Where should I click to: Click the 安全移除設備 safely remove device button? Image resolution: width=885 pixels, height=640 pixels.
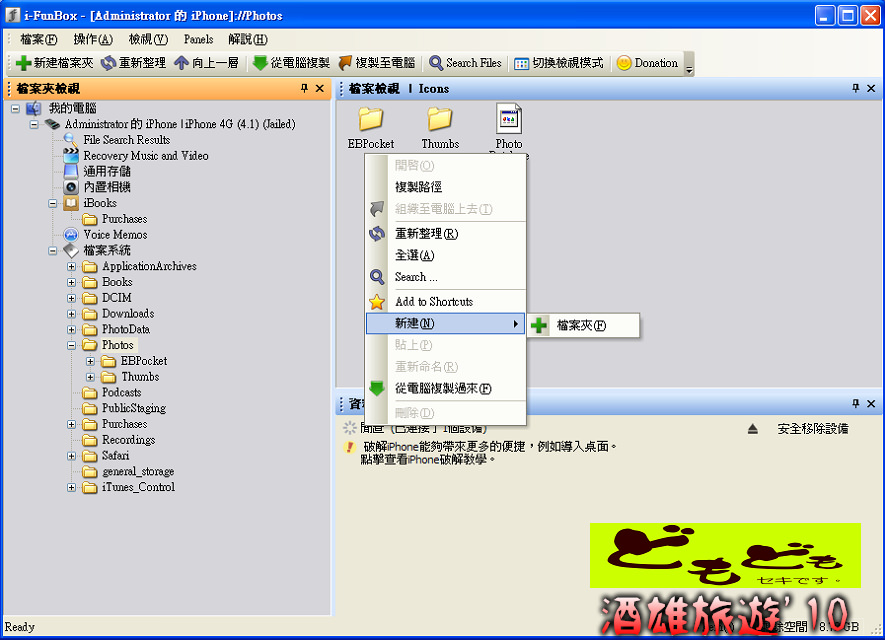tap(811, 429)
